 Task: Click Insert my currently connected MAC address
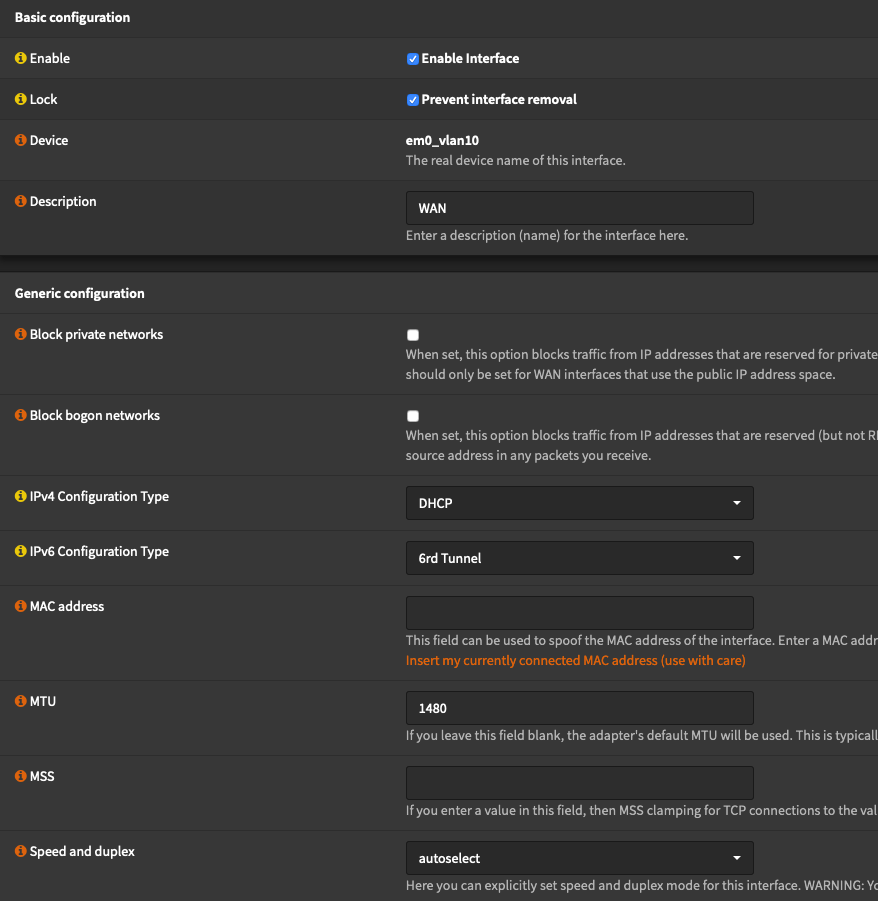click(x=575, y=661)
